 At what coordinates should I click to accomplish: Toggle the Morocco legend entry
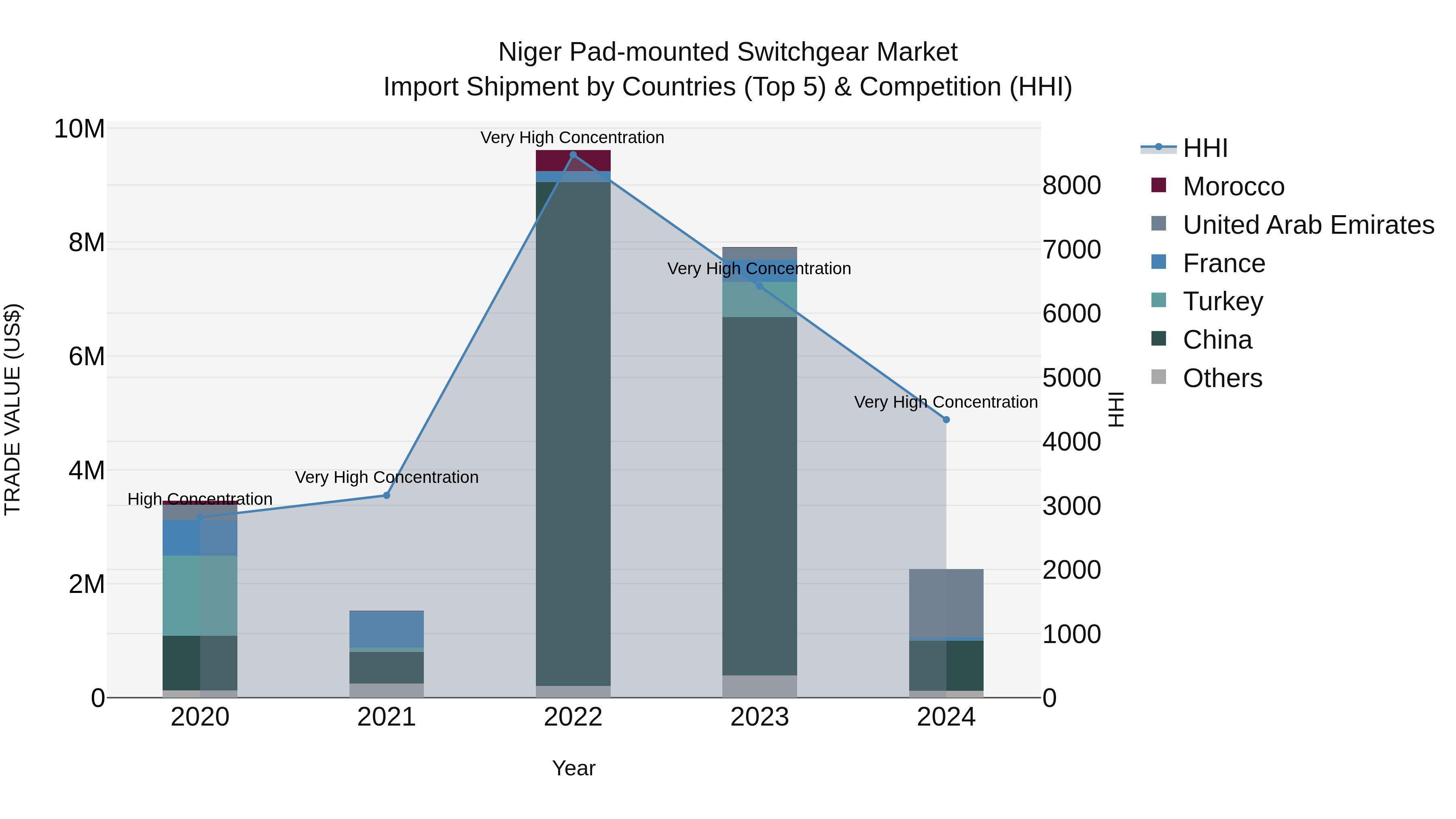[x=1218, y=186]
